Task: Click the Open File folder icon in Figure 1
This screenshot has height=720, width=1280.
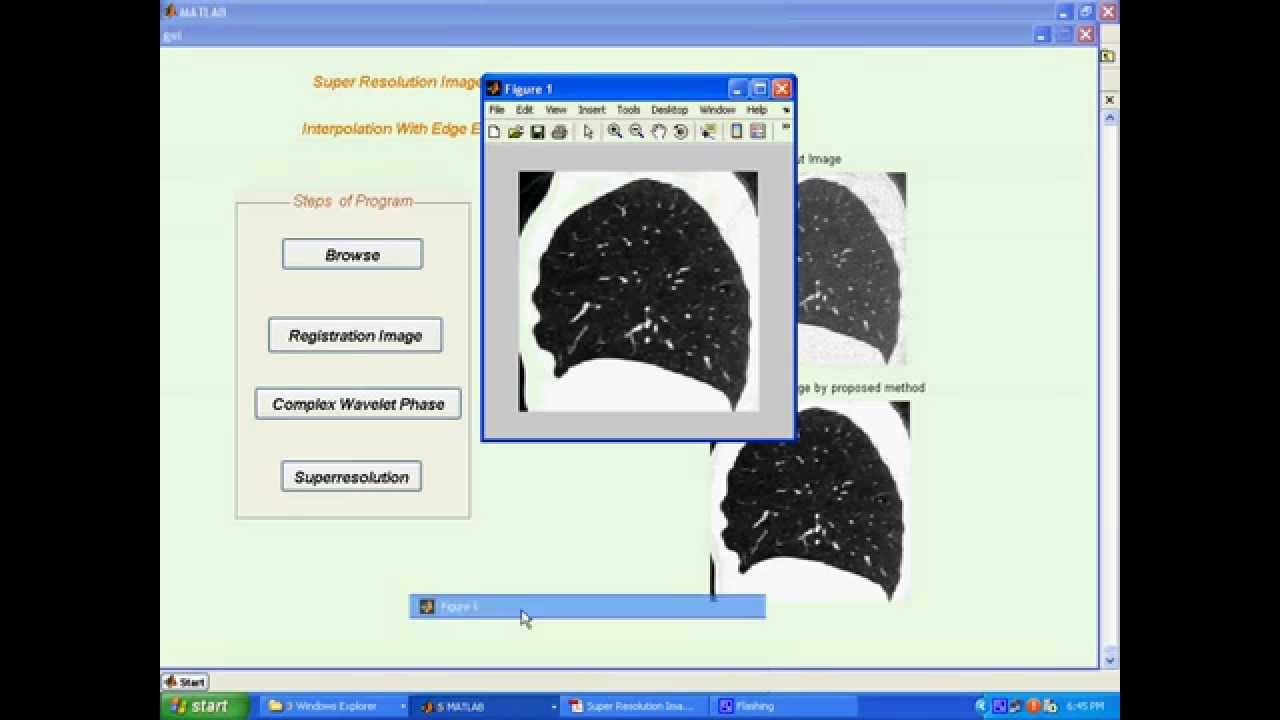Action: tap(516, 132)
